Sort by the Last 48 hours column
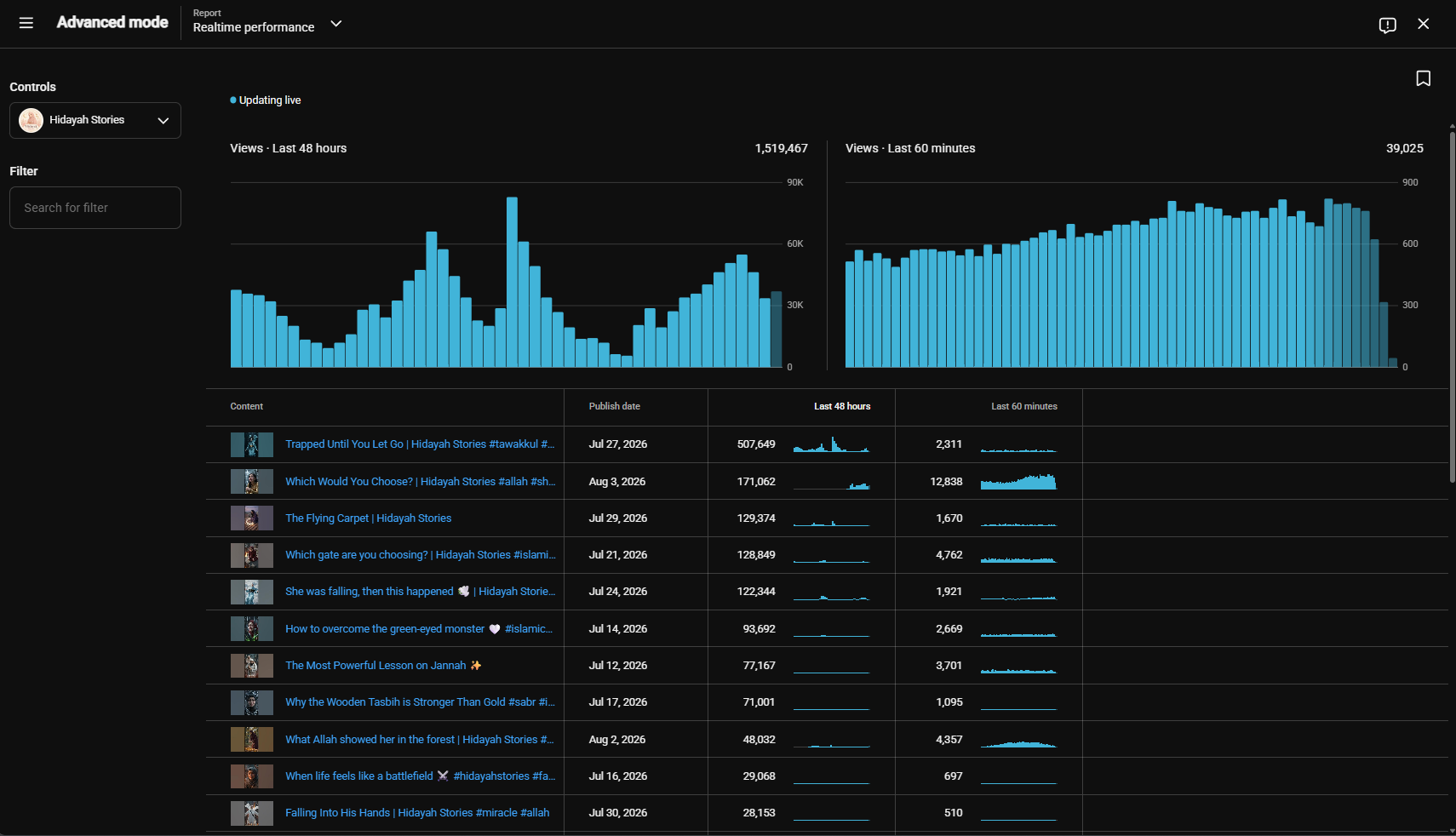Screen dimensions: 1456x836 click(x=842, y=406)
